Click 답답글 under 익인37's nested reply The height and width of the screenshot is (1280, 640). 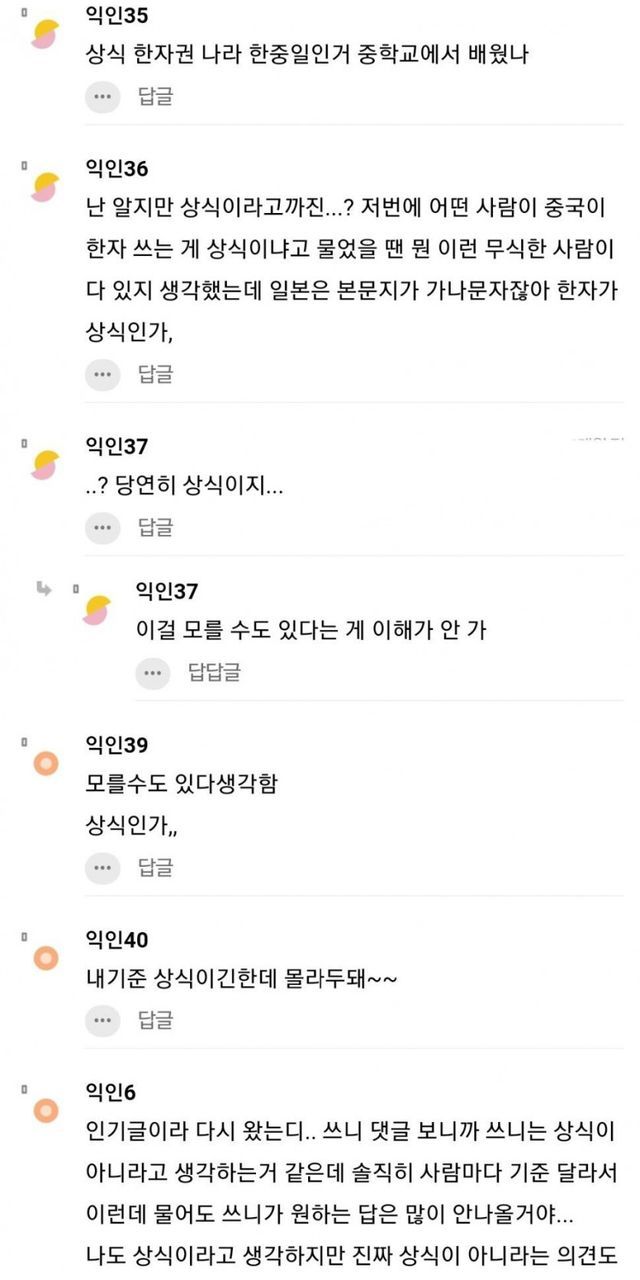(214, 673)
